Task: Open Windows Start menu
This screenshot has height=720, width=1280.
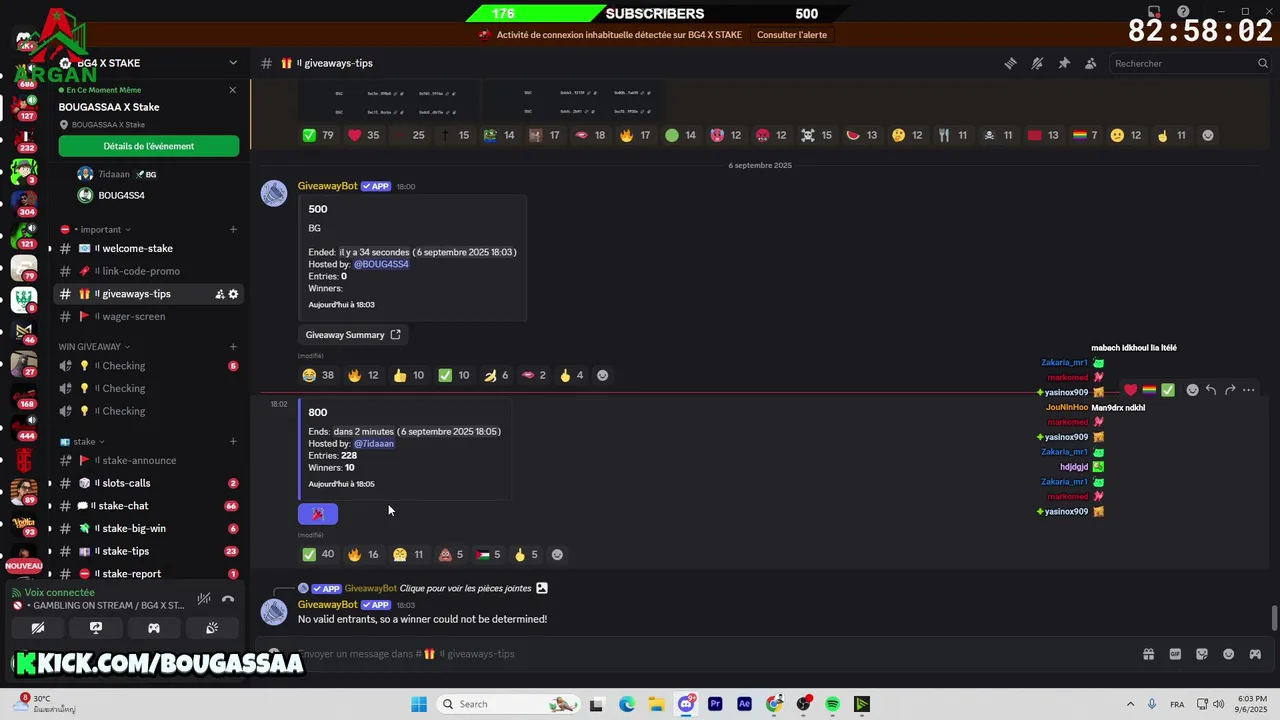Action: tap(419, 704)
